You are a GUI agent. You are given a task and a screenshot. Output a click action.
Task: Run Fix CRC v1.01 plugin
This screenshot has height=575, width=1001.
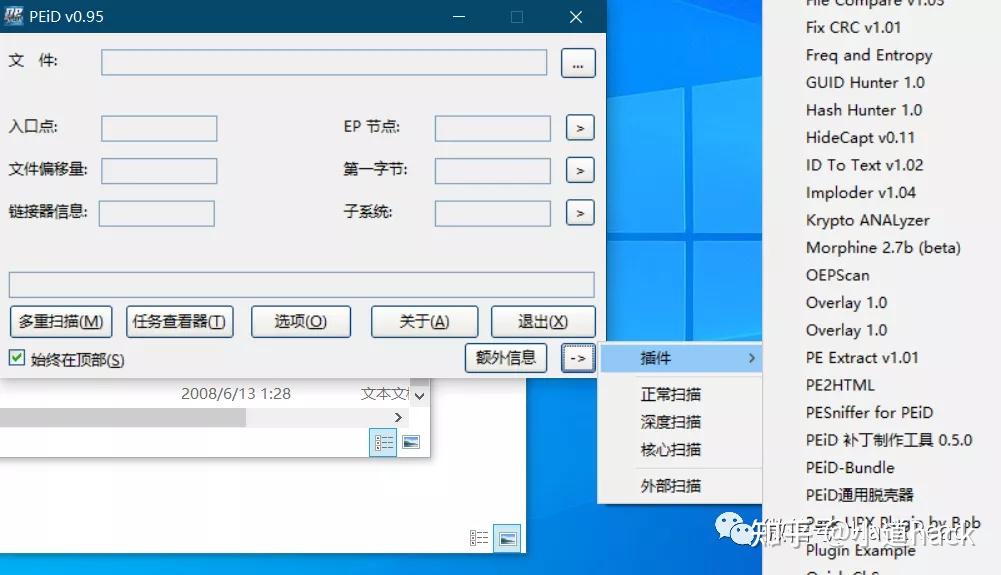coord(853,27)
